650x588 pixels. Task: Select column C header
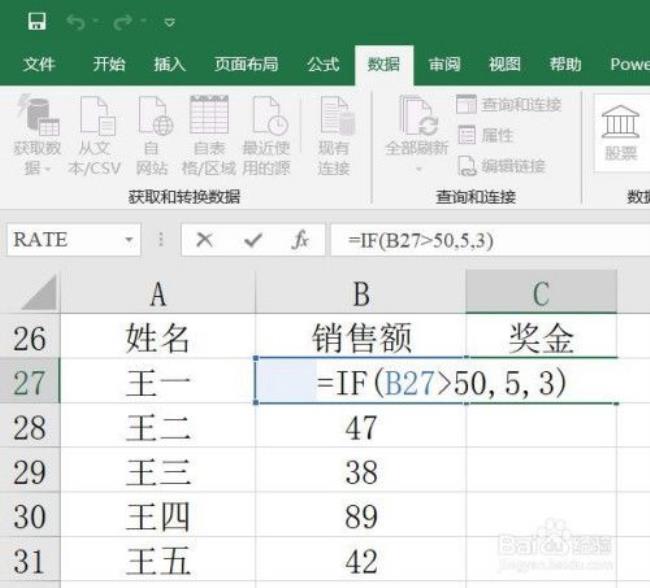(x=541, y=292)
